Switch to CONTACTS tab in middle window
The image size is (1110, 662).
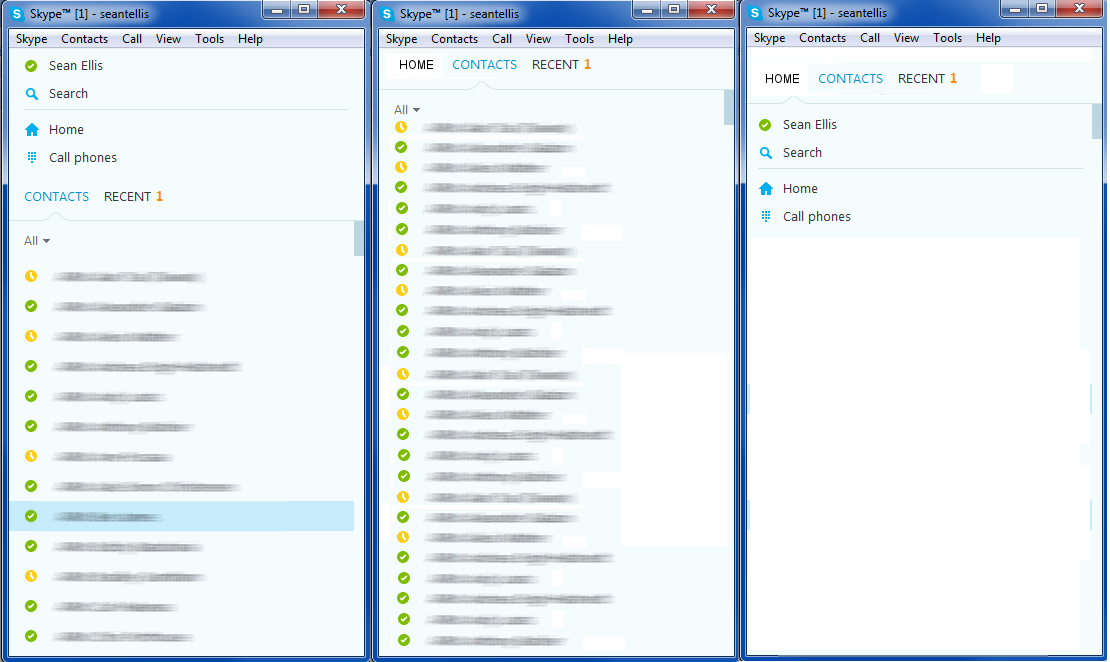tap(484, 65)
